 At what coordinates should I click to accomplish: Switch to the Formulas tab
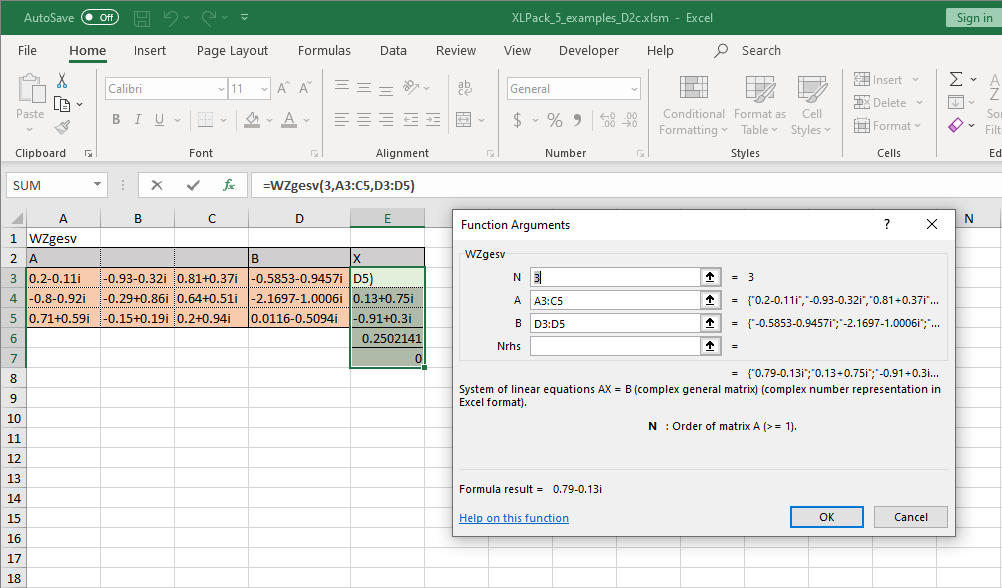pyautogui.click(x=324, y=50)
